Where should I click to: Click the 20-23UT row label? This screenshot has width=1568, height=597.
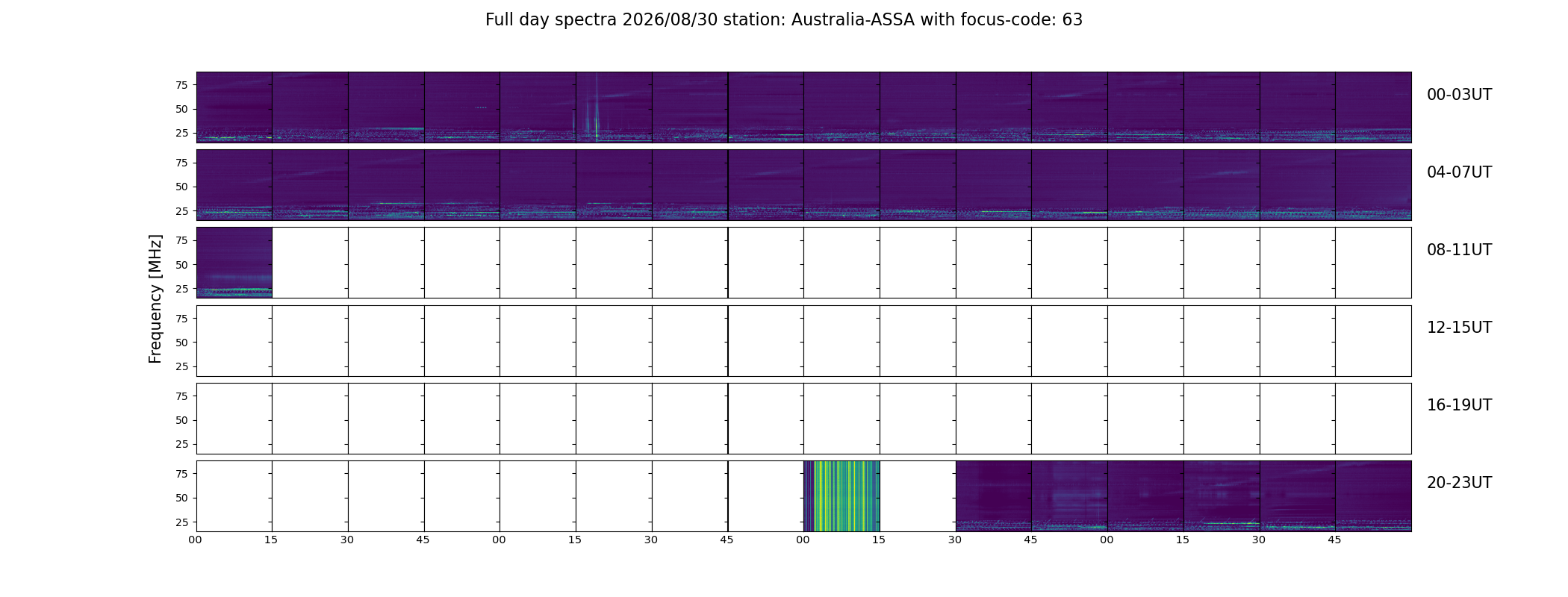coord(1459,483)
